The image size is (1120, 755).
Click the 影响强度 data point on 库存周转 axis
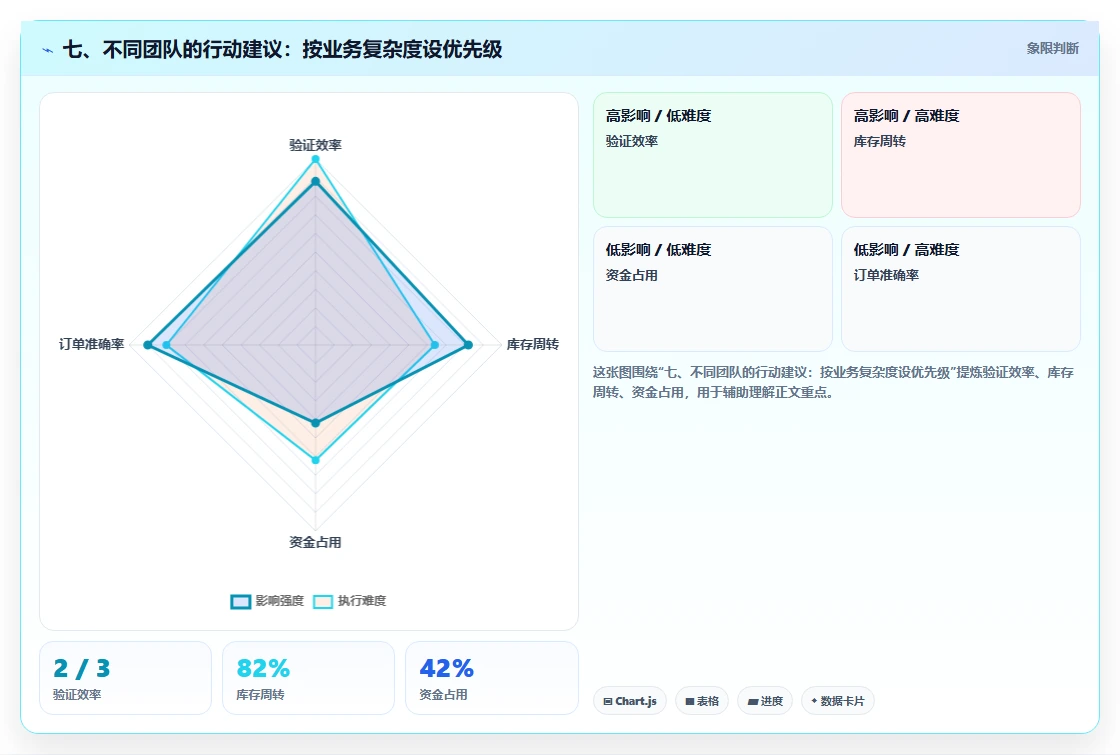click(x=469, y=345)
